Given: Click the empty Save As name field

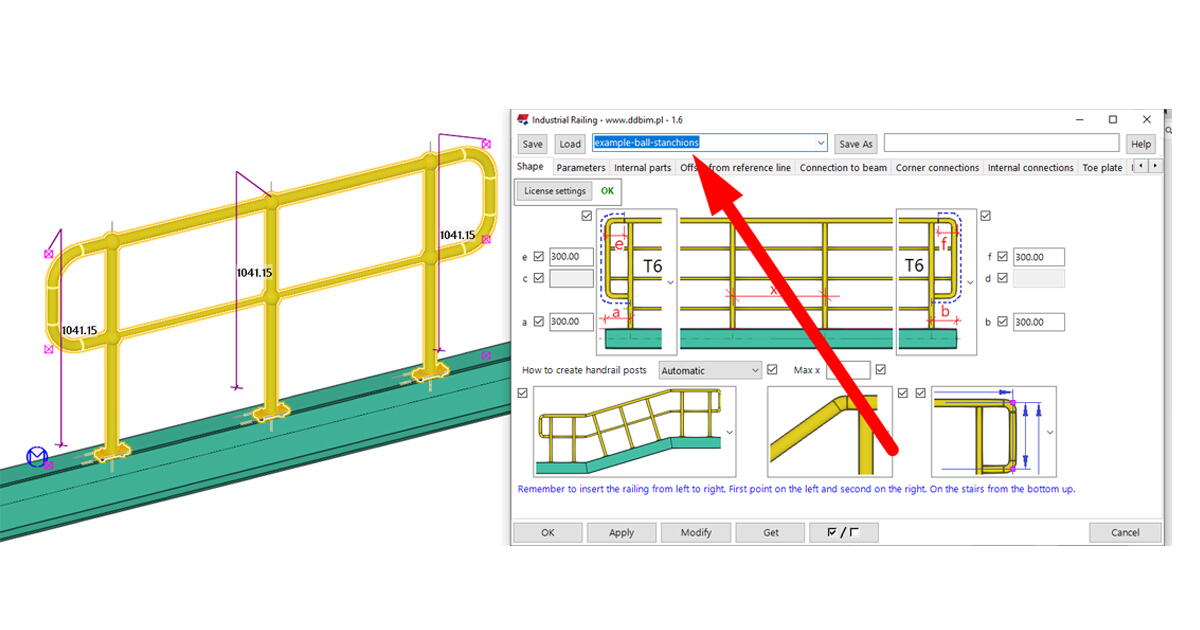Looking at the screenshot, I should (x=1000, y=143).
